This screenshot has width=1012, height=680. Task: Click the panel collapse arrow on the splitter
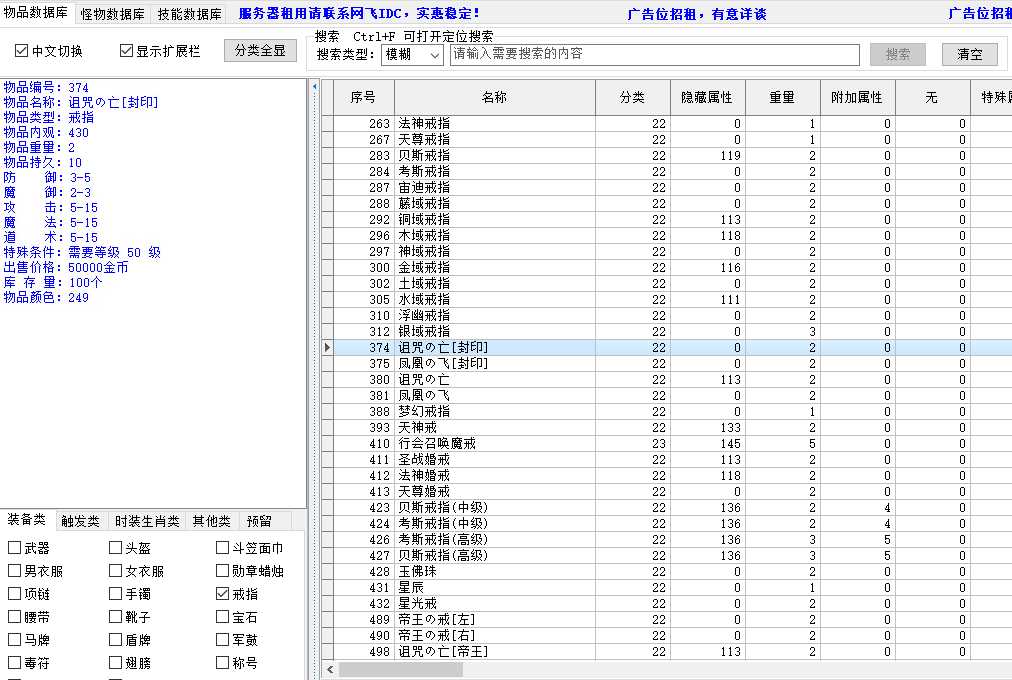[314, 87]
